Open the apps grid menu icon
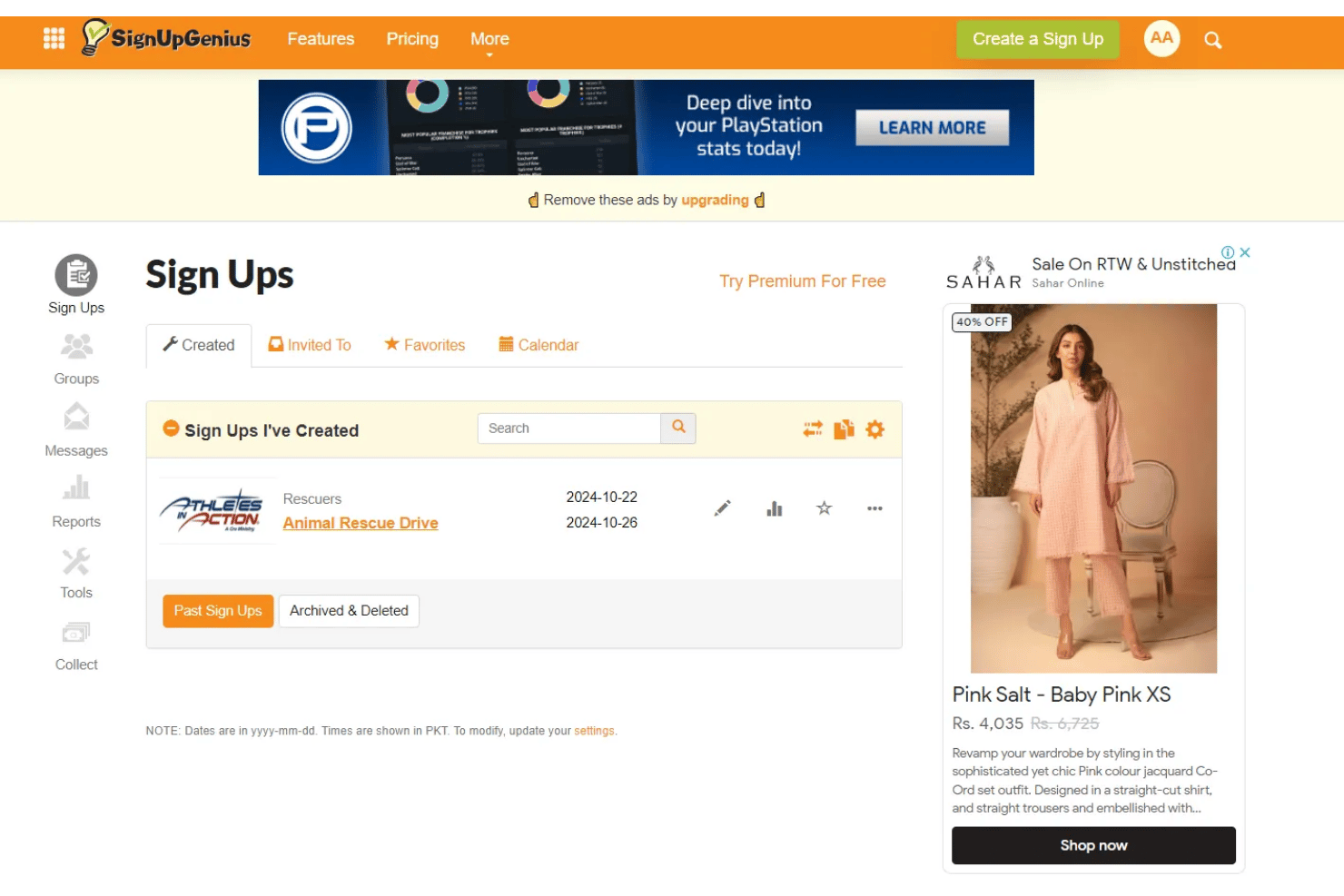This screenshot has width=1344, height=896. tap(54, 38)
